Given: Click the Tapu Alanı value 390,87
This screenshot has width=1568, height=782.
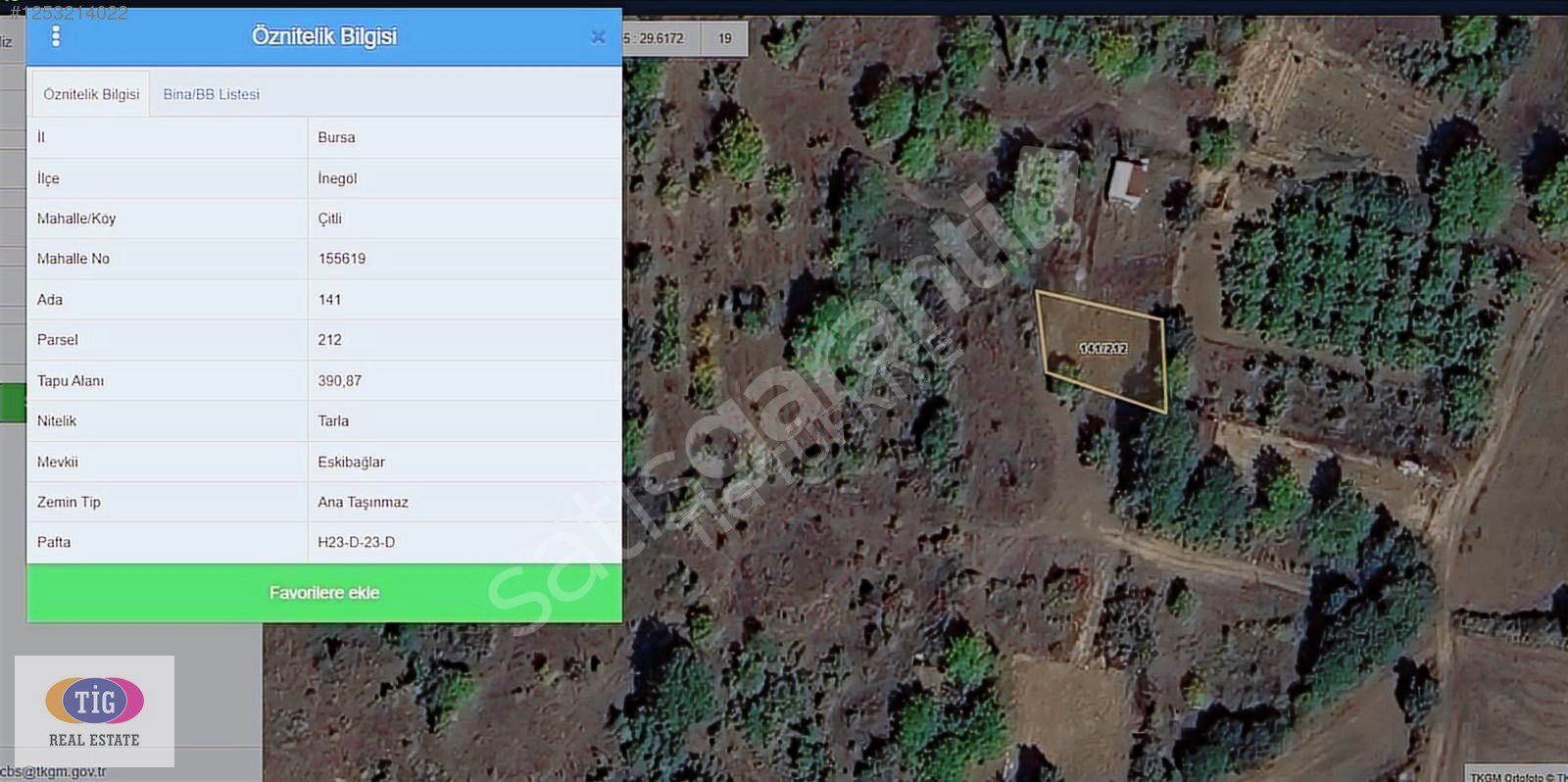Looking at the screenshot, I should 339,380.
